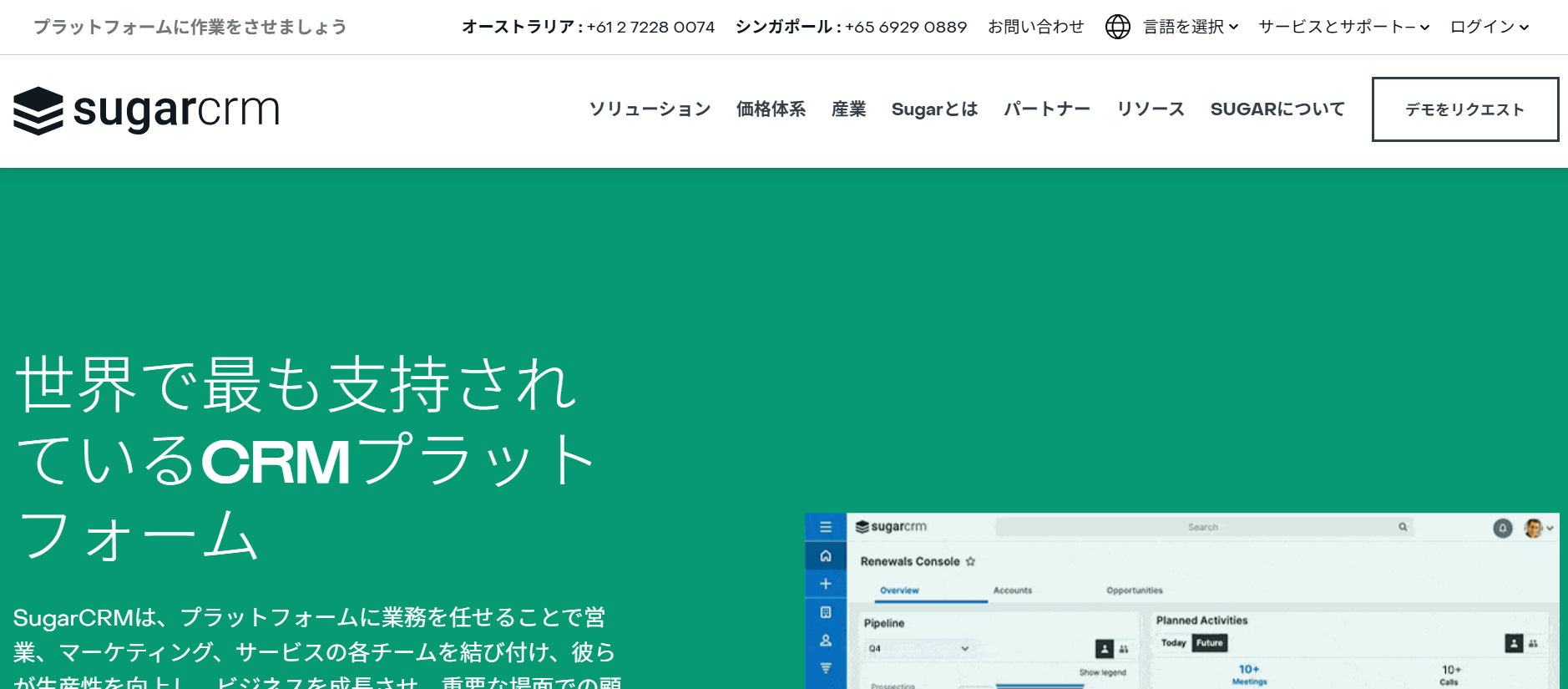Open the 産業 menu item
This screenshot has height=689, width=1568.
(x=848, y=109)
